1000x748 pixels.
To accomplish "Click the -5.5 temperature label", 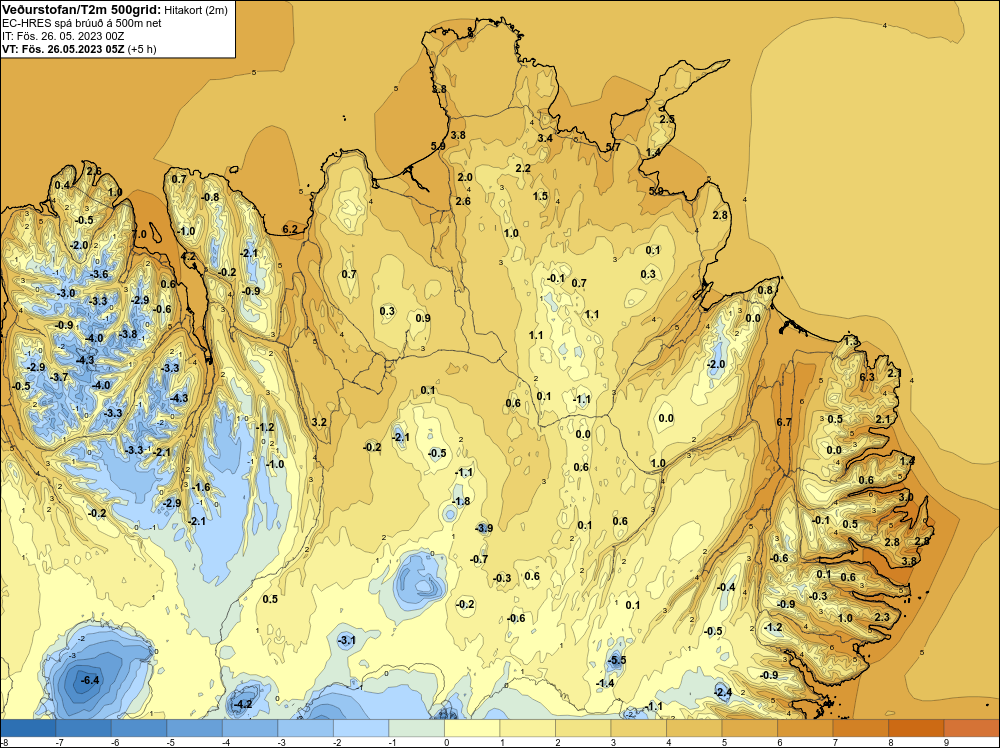I will click(616, 660).
